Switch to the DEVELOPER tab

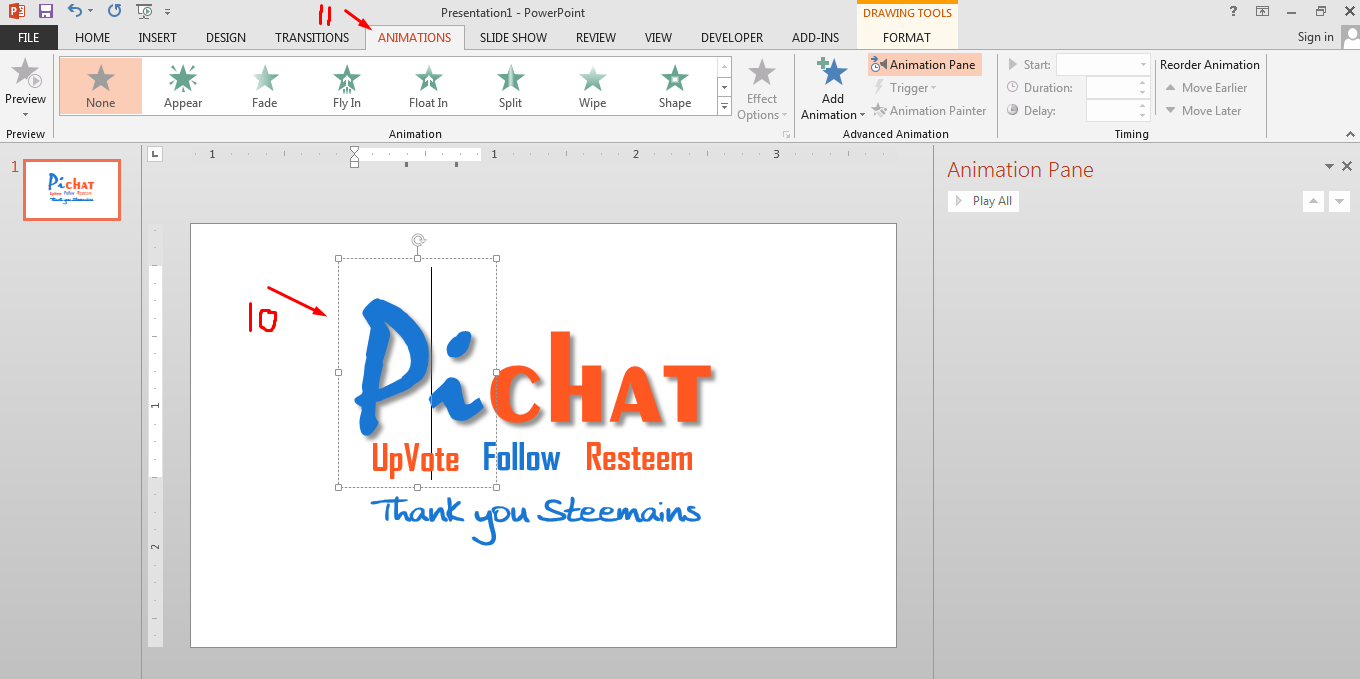click(x=732, y=37)
